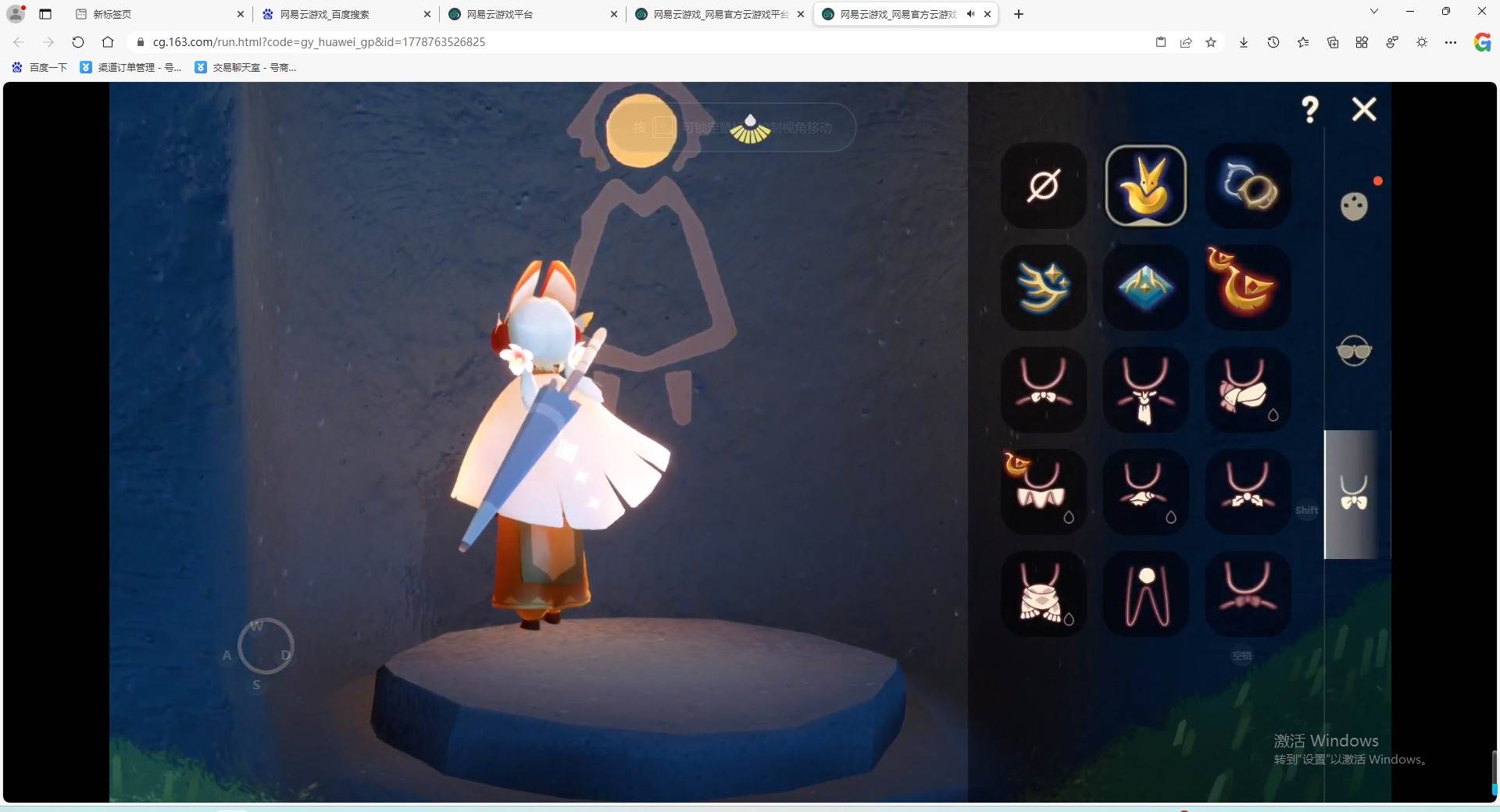Expand the tab search dropdown
Image resolution: width=1500 pixels, height=812 pixels.
1374,12
